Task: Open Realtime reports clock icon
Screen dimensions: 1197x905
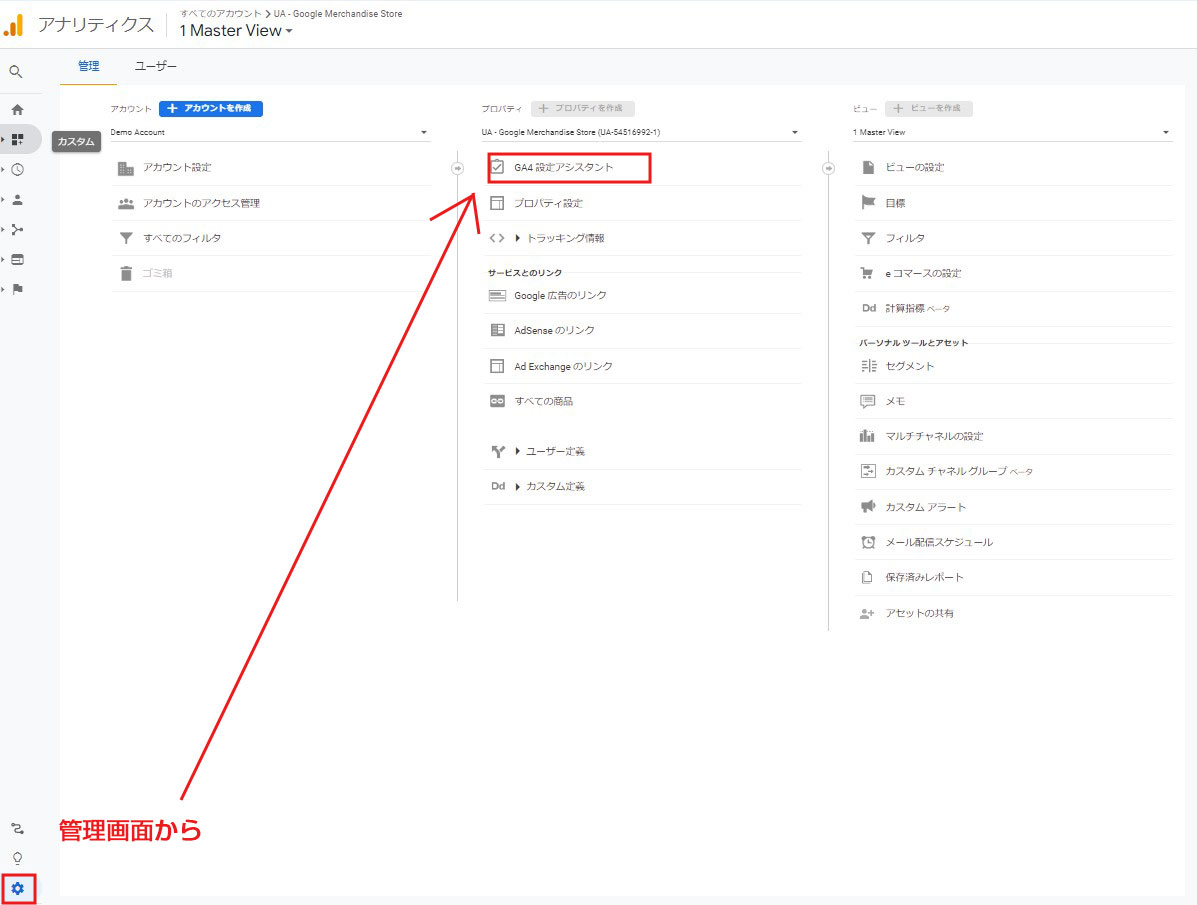Action: coord(18,170)
